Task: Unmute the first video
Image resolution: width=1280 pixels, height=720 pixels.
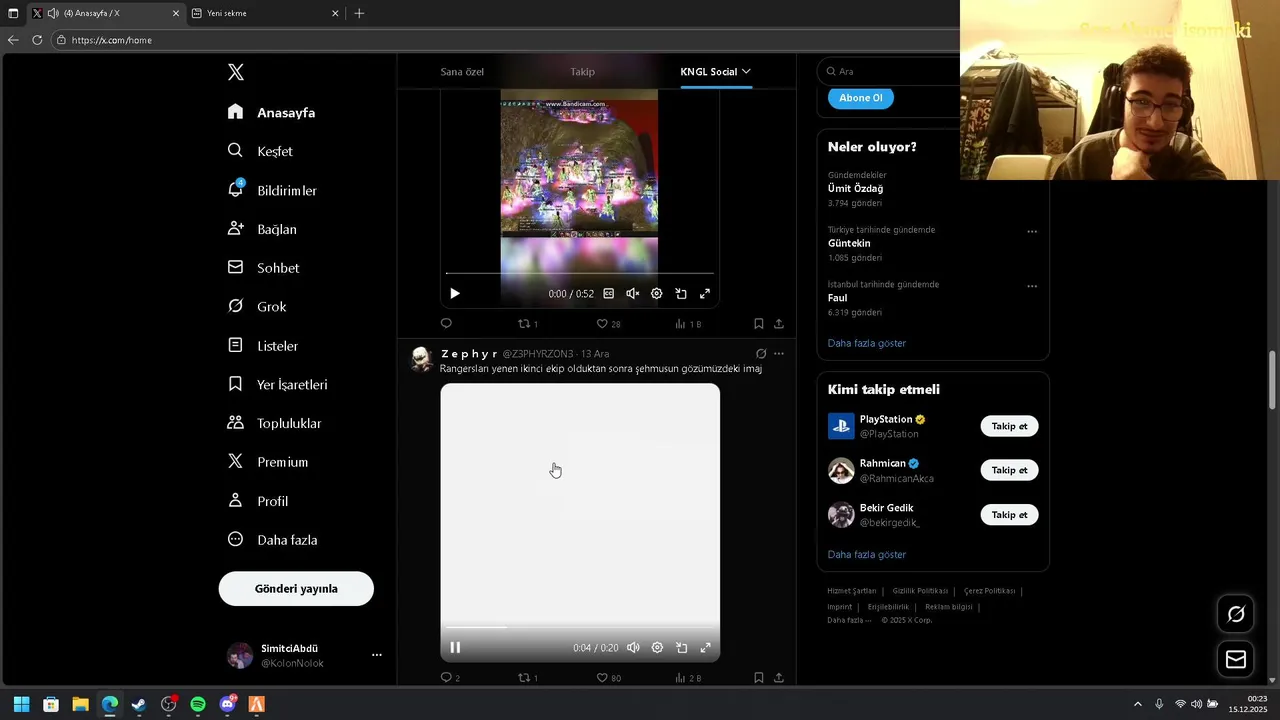Action: [x=632, y=294]
